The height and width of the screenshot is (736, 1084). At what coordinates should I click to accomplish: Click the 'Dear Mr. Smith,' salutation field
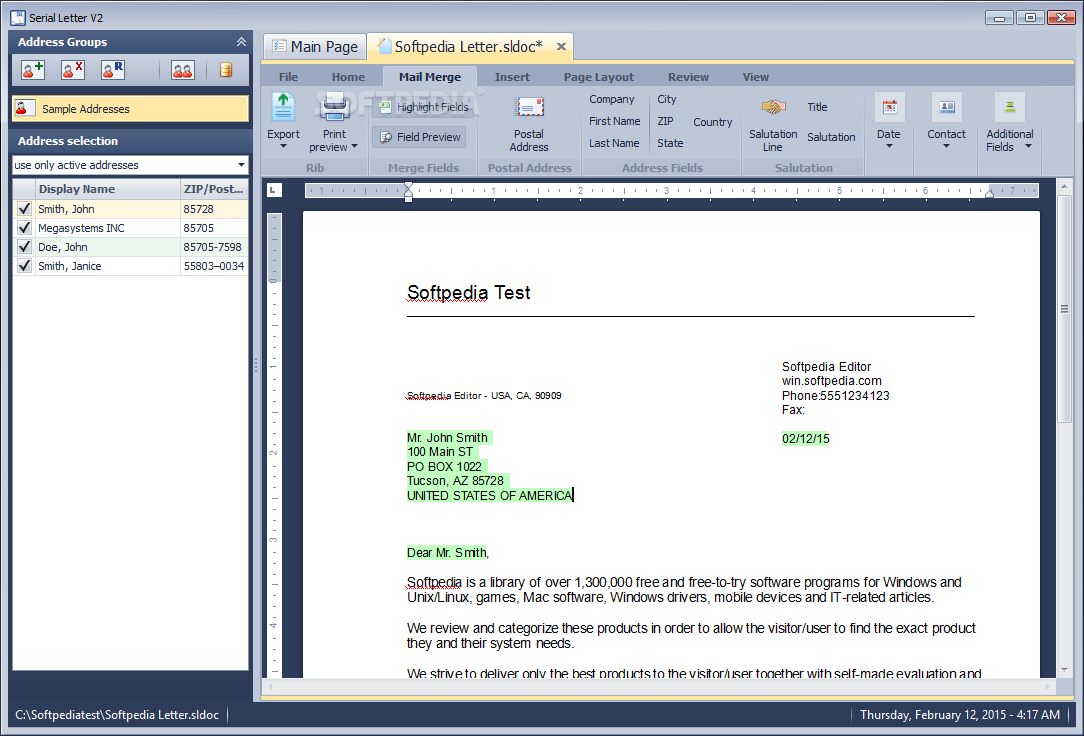coord(447,553)
